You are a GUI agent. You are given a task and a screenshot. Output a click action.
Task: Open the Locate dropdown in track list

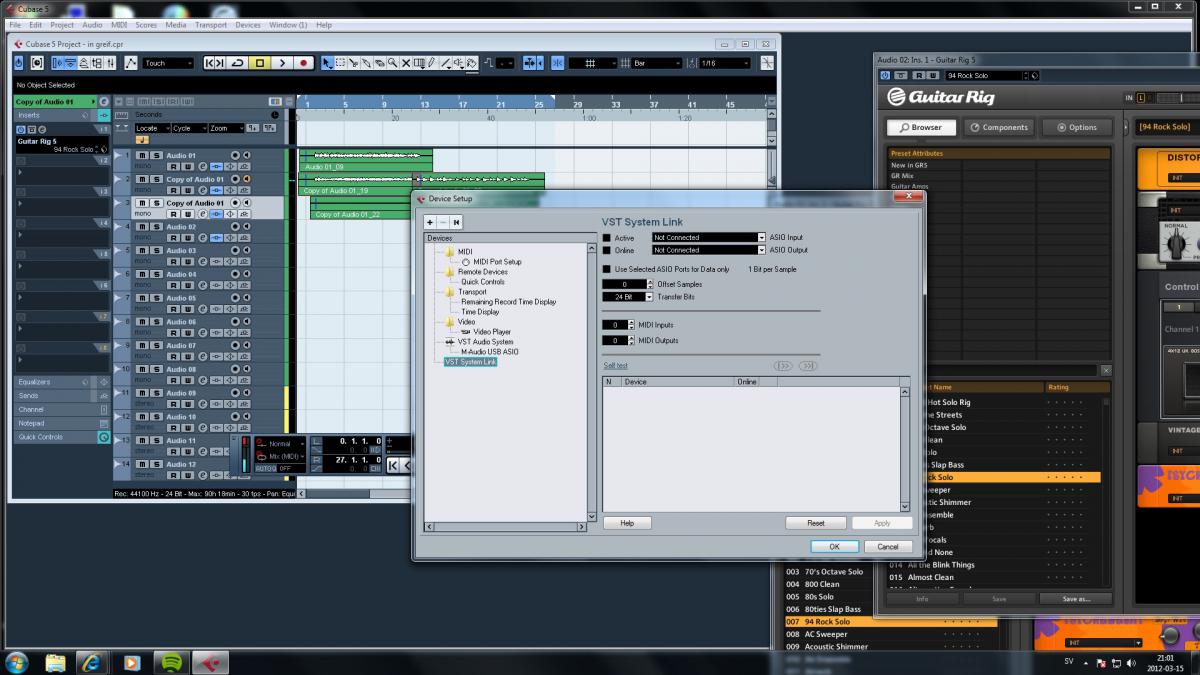(x=153, y=128)
